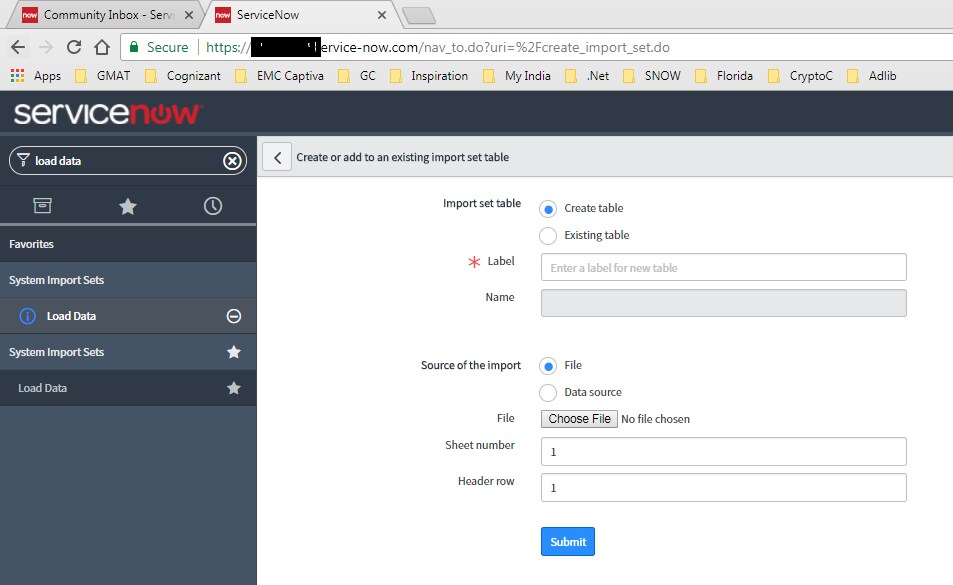Clear the navigator filter search text
Screen dimensions: 953x585
[232, 161]
